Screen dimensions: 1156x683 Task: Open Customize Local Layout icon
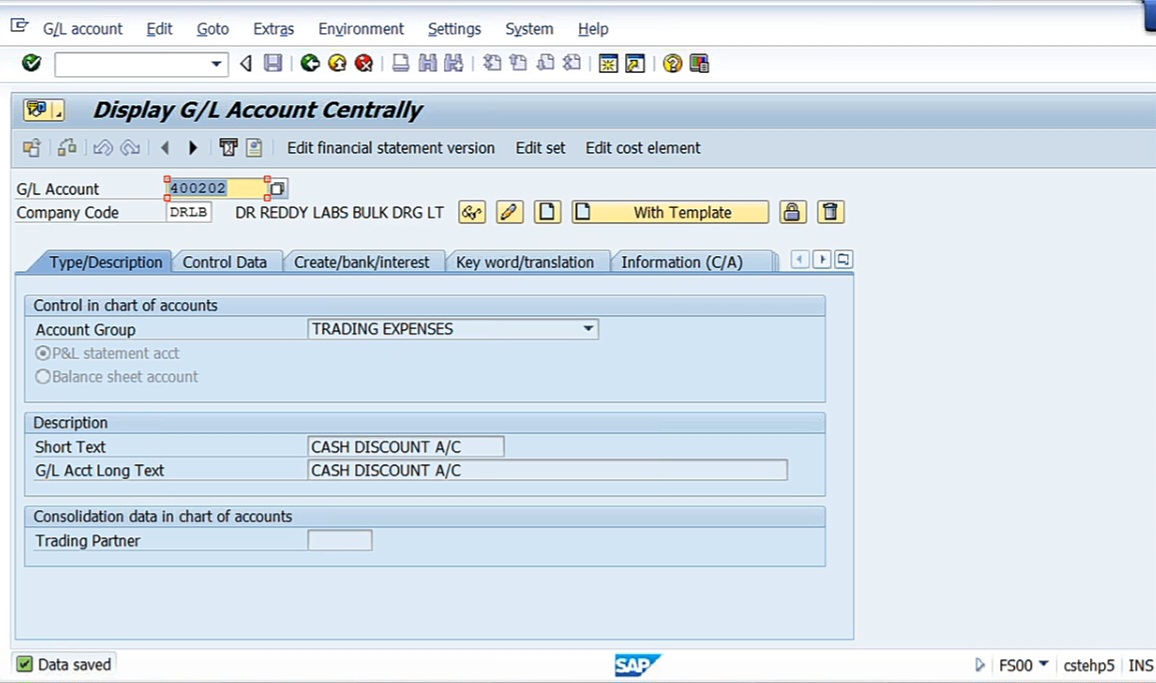pos(699,63)
